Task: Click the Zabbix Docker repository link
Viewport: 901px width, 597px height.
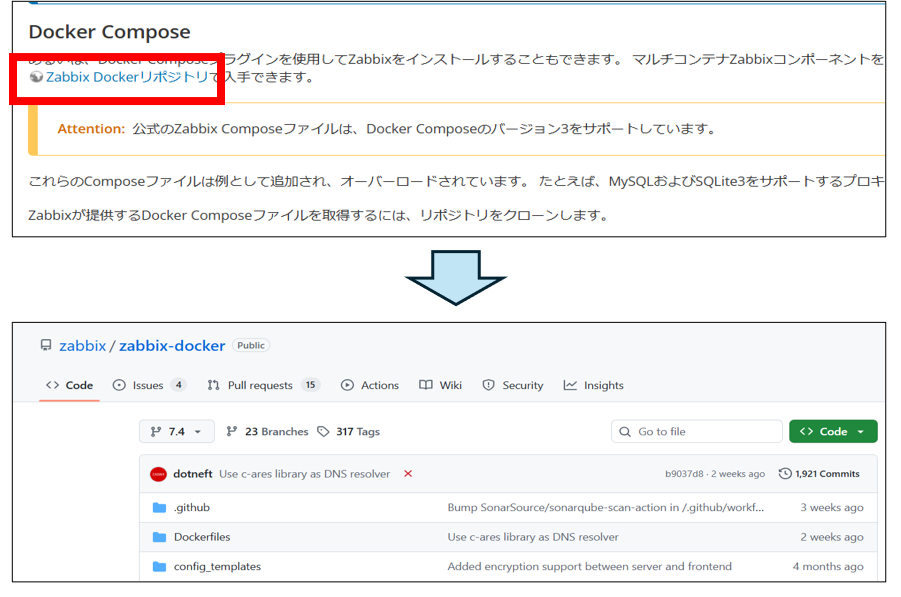Action: pyautogui.click(x=127, y=77)
